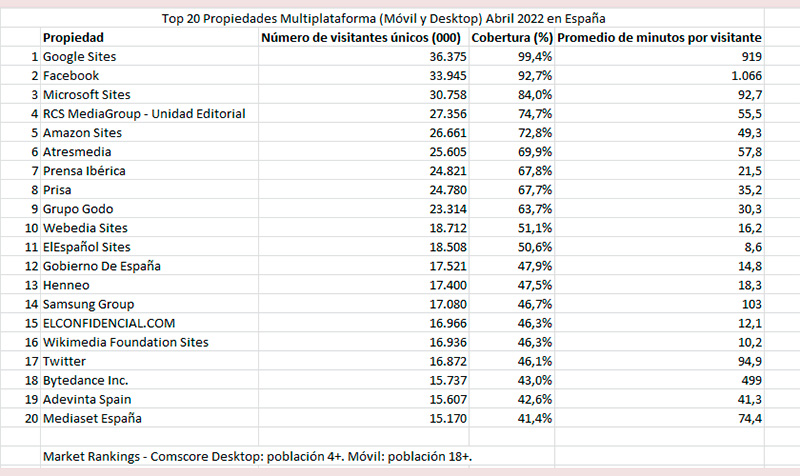This screenshot has width=800, height=476.
Task: Click the 'Market Rankings - Comscore' footnote
Action: [258, 457]
